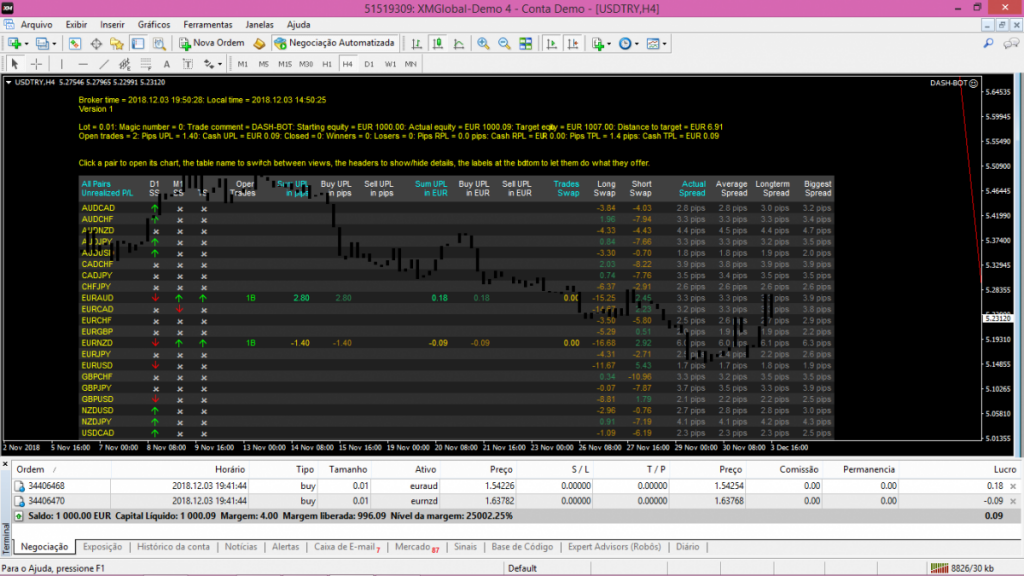Draw a vertical line tool
Screen dimensions: 1024x576
coord(61,64)
